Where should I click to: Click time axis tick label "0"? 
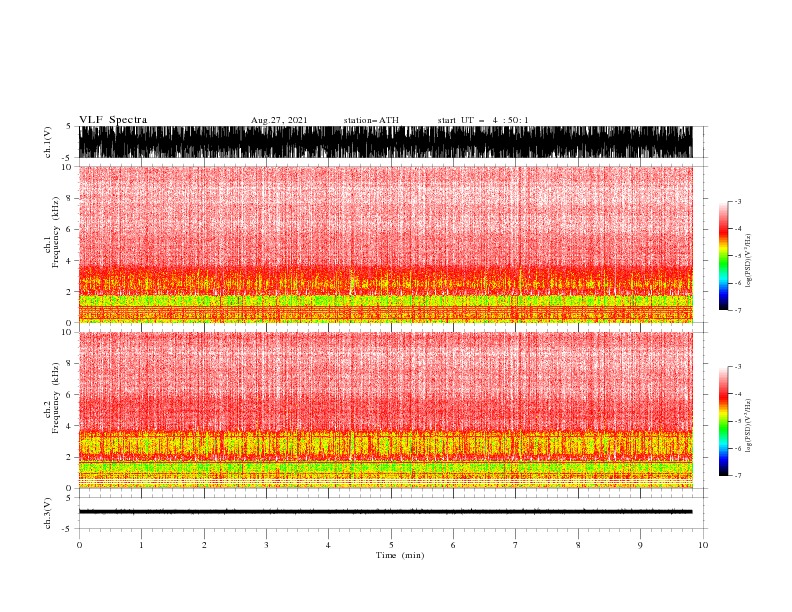(79, 545)
